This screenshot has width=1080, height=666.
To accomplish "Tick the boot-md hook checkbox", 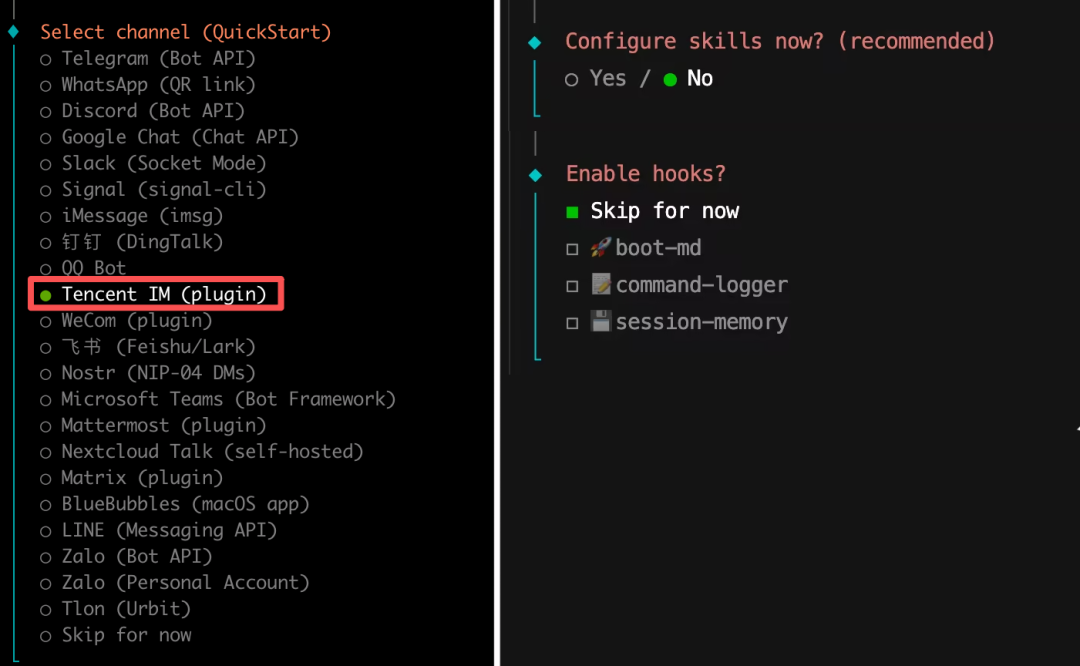I will (572, 249).
